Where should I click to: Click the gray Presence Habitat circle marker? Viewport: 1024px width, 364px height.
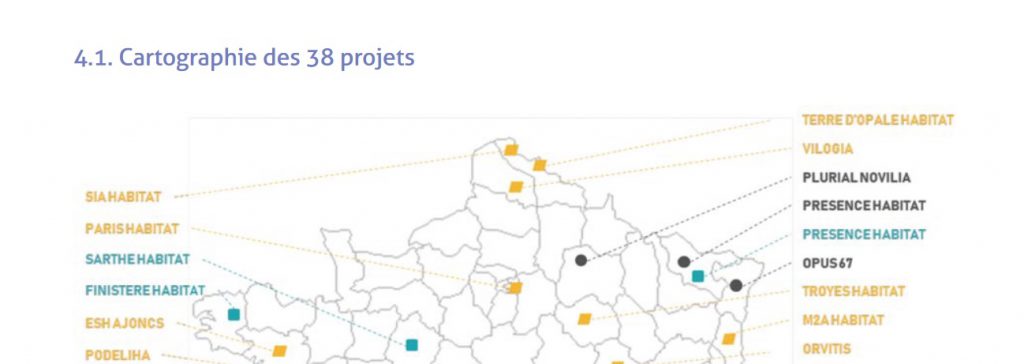click(684, 261)
